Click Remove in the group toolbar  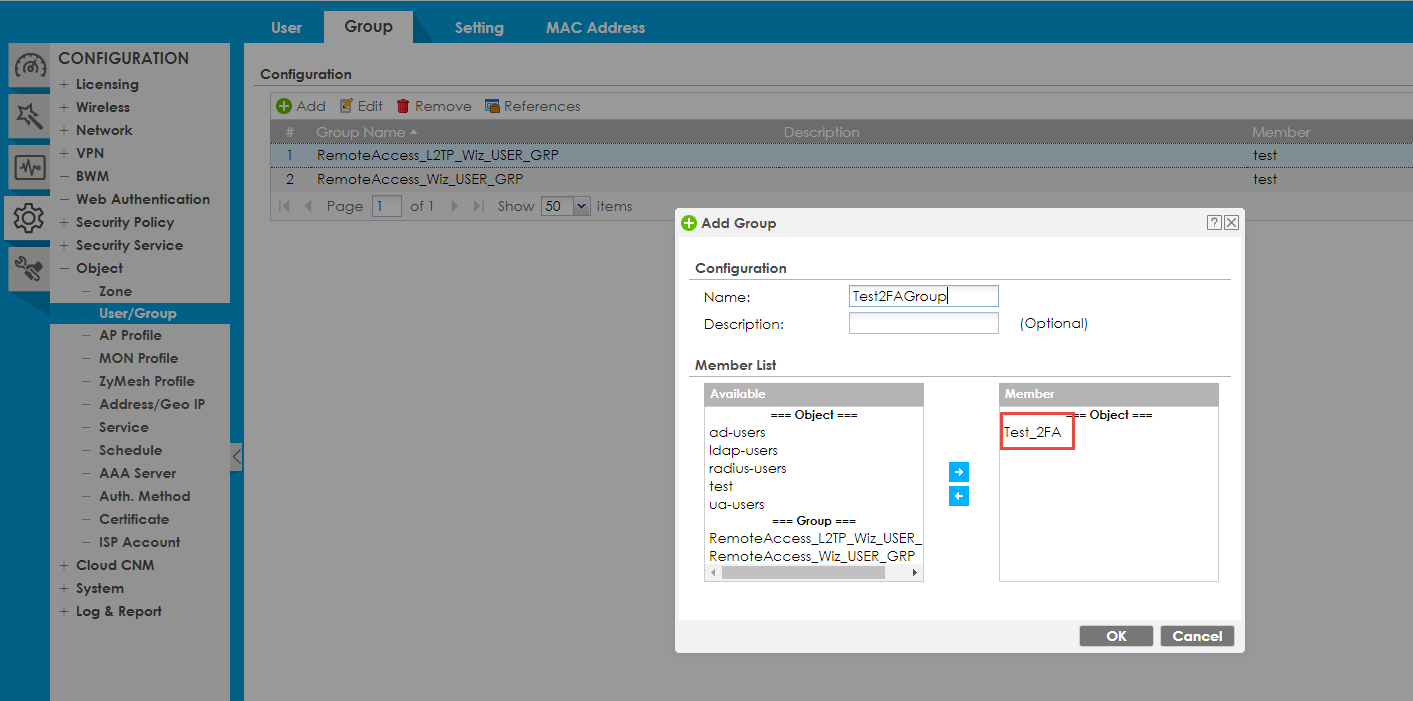coord(433,106)
